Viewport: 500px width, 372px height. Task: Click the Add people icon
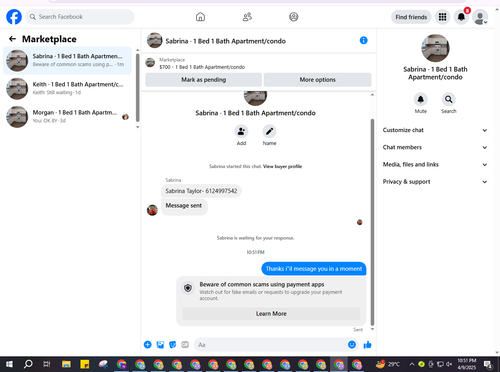[x=241, y=131]
